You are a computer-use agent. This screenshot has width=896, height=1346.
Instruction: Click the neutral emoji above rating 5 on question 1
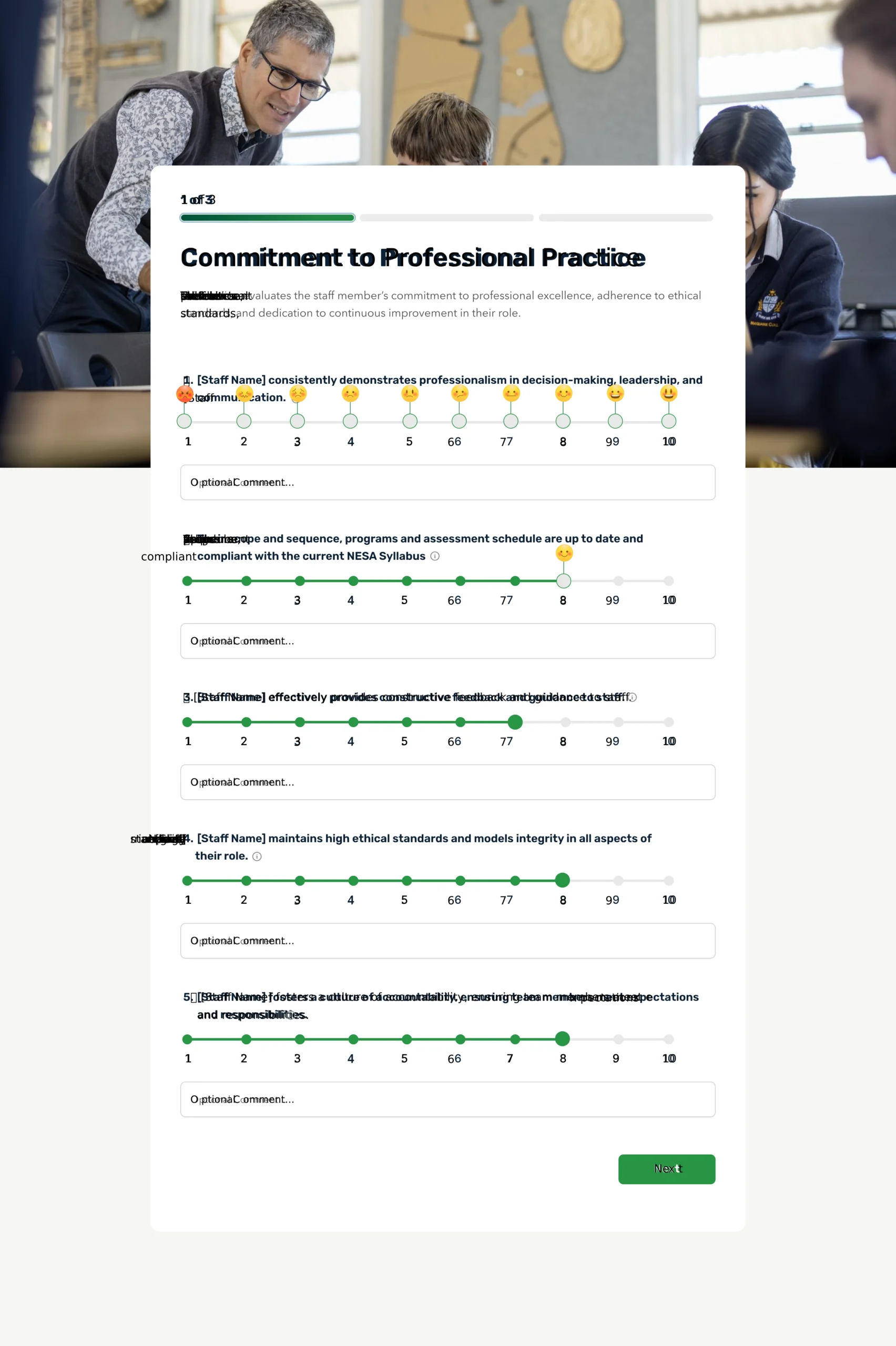pyautogui.click(x=410, y=394)
